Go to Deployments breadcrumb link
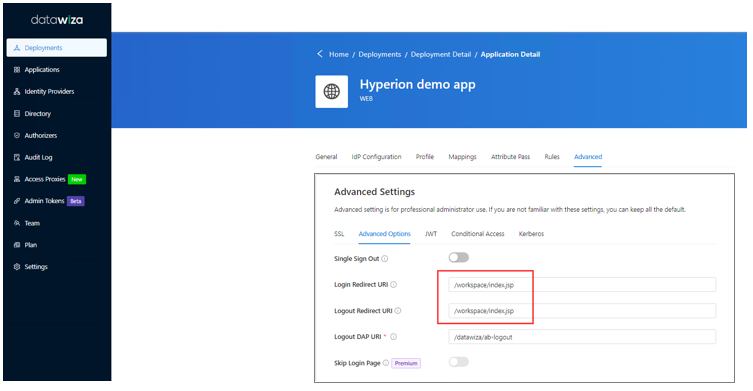This screenshot has height=391, width=753. pyautogui.click(x=379, y=54)
